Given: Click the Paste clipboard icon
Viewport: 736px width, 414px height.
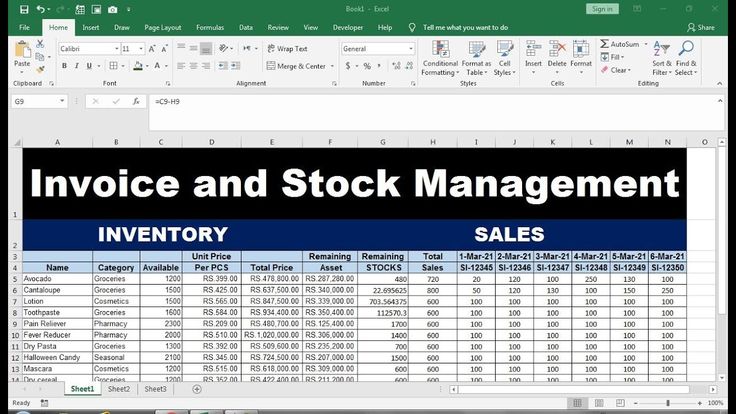Looking at the screenshot, I should pyautogui.click(x=22, y=50).
